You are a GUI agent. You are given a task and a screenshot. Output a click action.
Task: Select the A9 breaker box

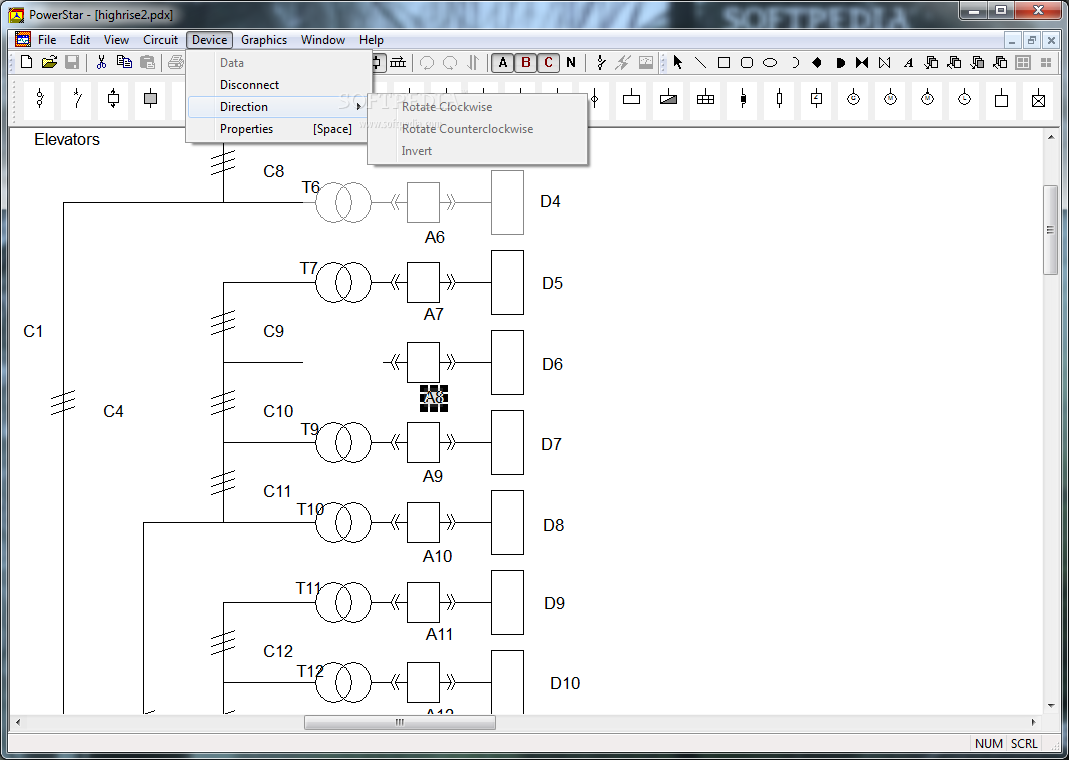point(423,442)
